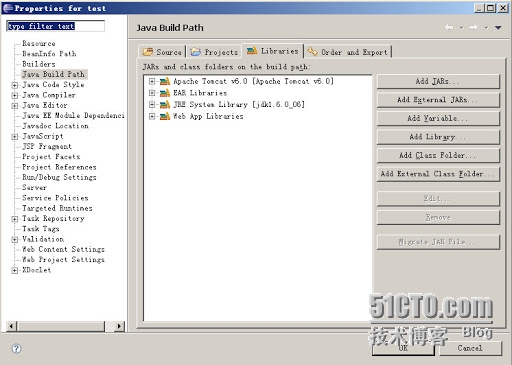This screenshot has width=512, height=365.
Task: Switch to the Source tab
Action: click(x=162, y=52)
